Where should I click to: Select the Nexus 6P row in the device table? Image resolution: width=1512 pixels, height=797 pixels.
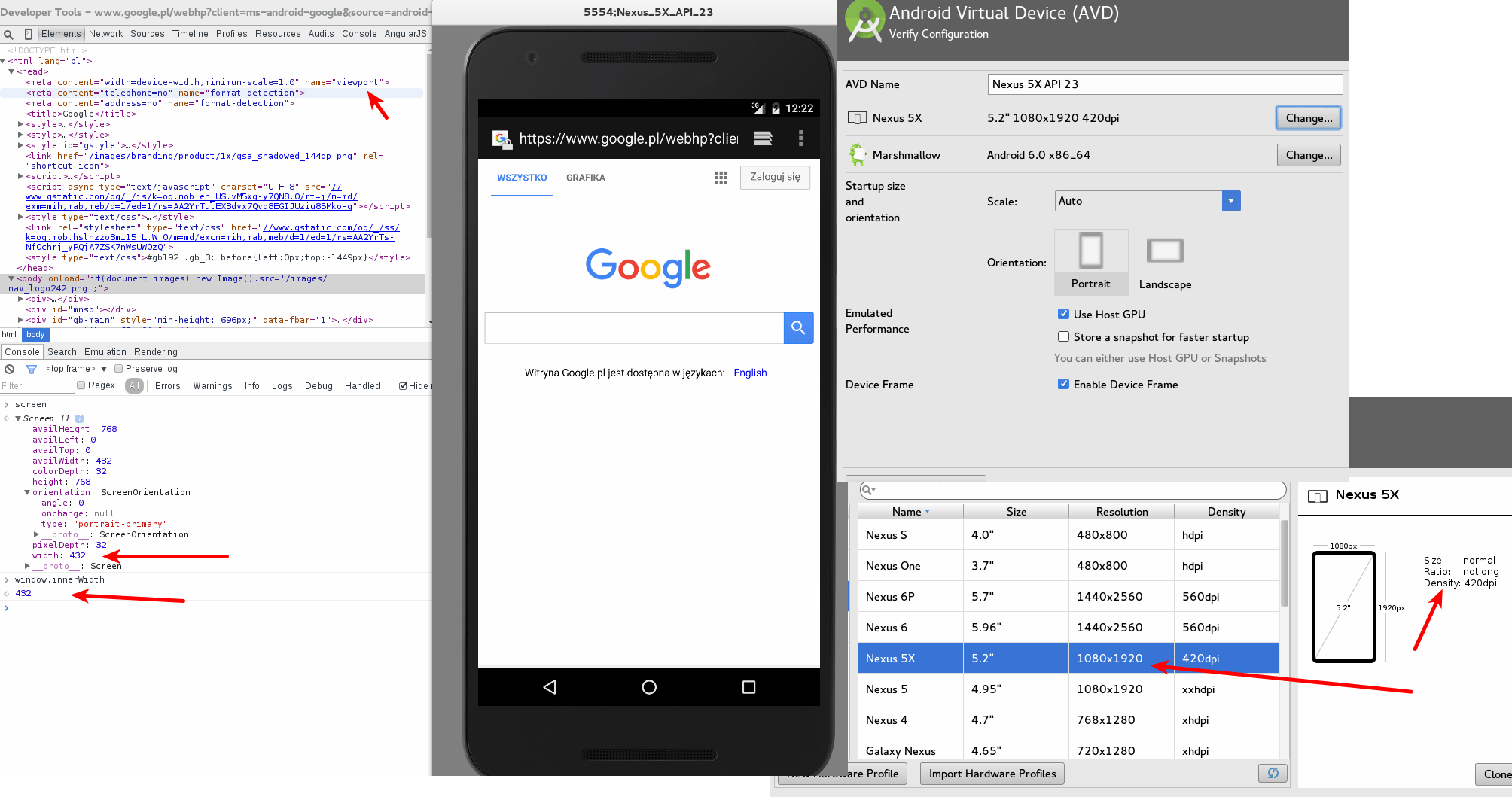coord(1068,597)
